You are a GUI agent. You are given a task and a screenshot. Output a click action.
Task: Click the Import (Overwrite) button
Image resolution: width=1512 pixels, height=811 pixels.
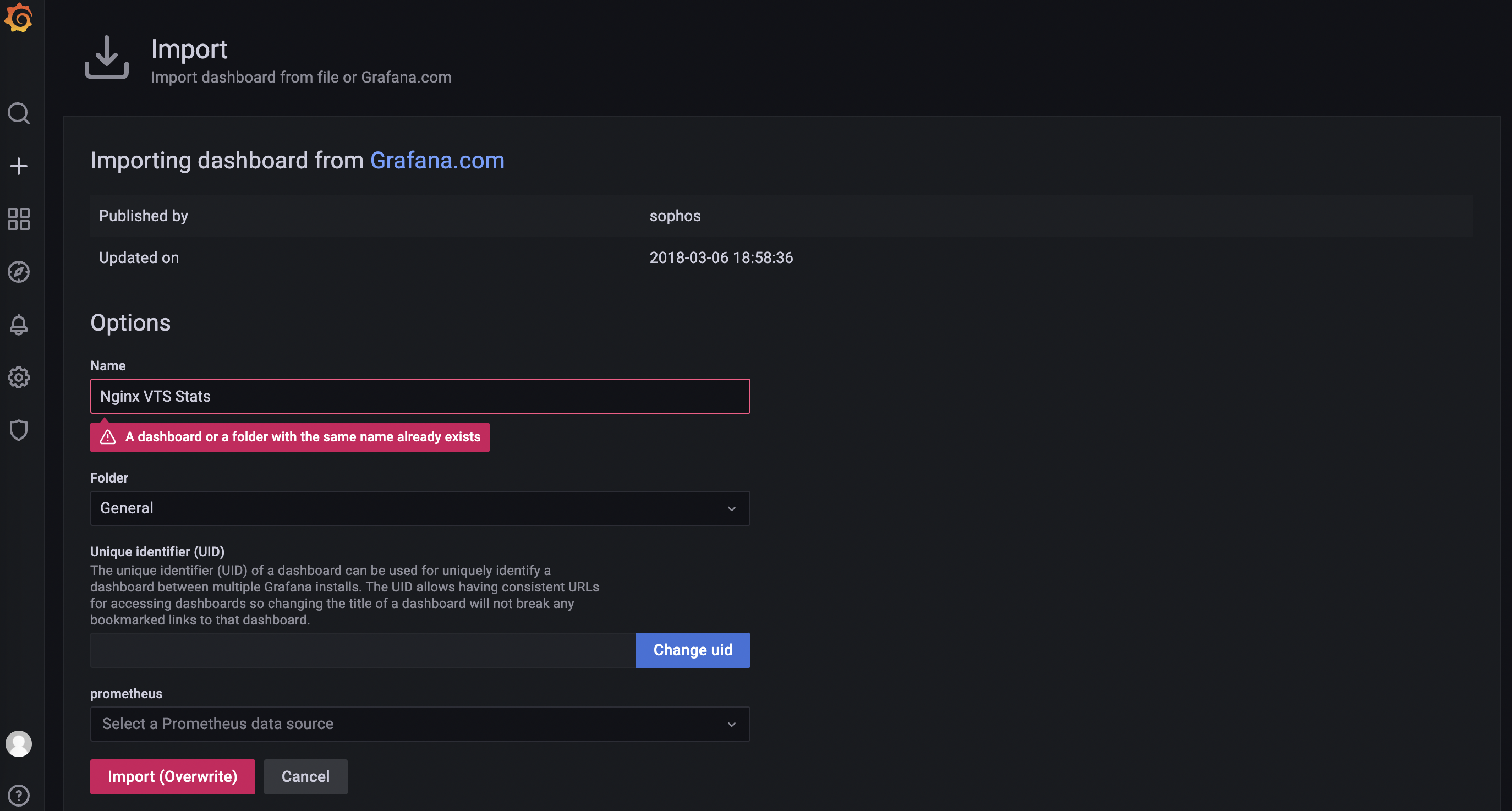(x=173, y=776)
